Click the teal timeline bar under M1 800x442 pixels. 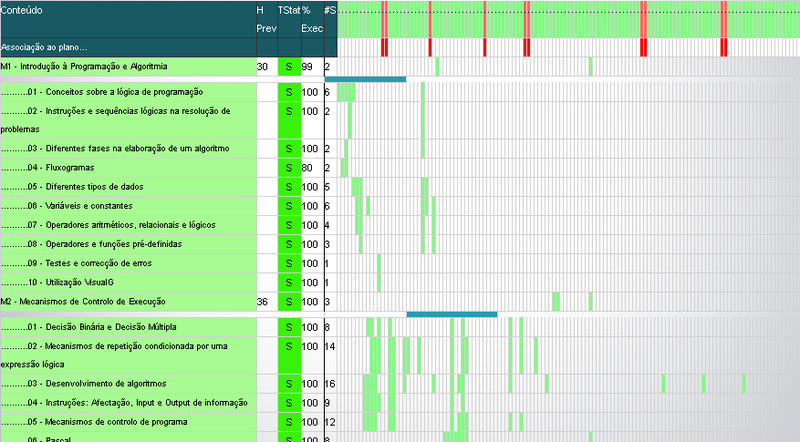coord(365,79)
